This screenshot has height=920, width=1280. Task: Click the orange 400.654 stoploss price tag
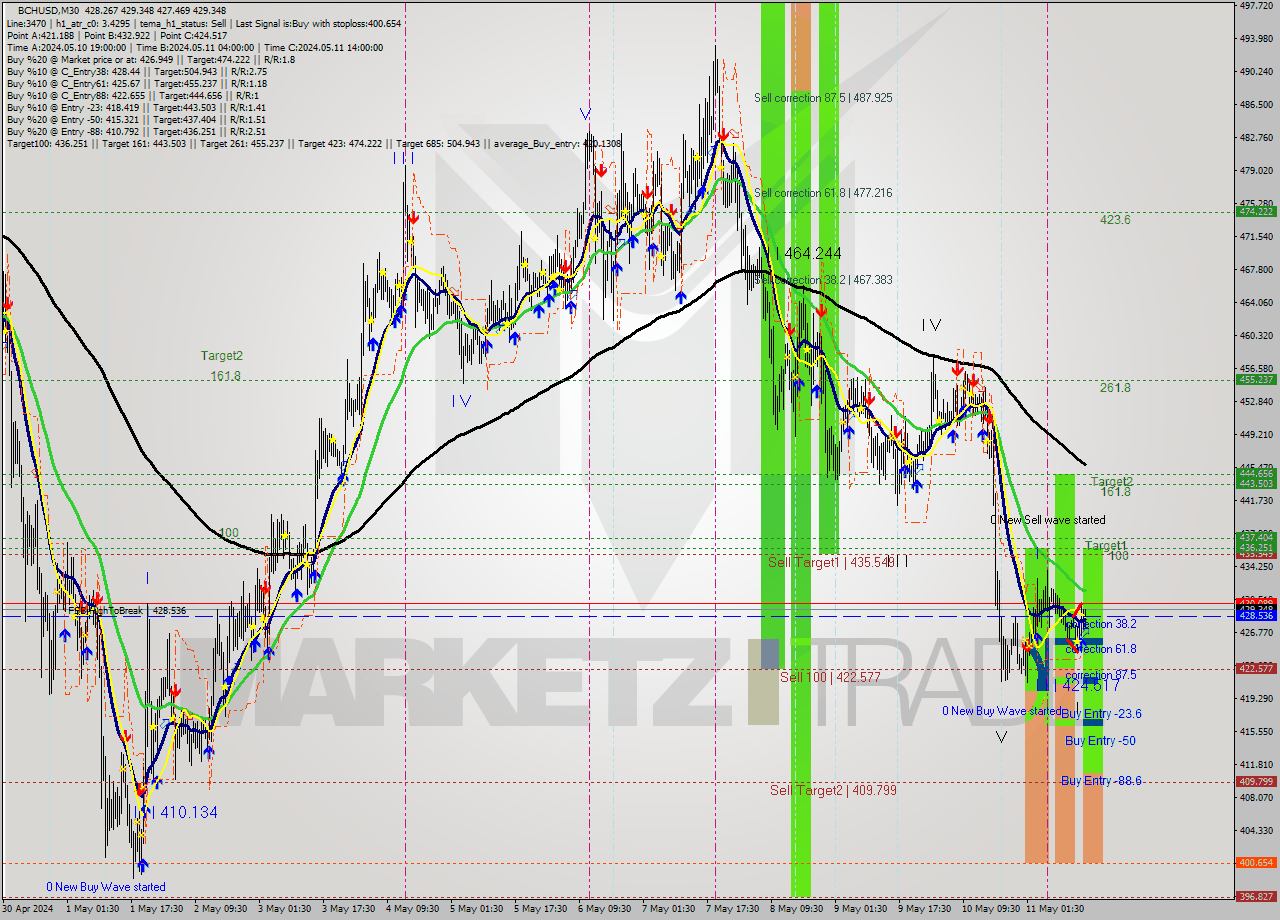point(1256,862)
